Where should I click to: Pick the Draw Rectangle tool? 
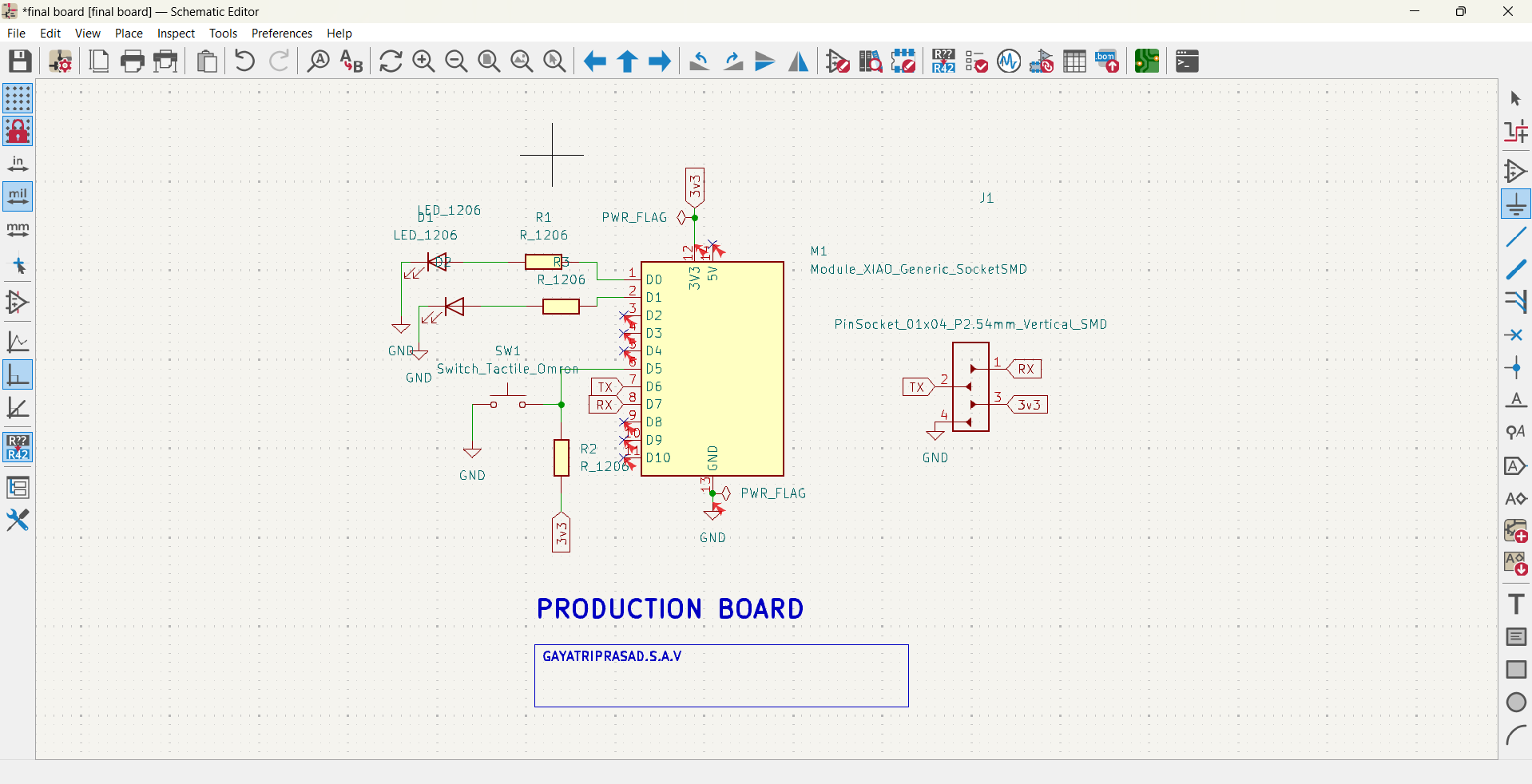1516,670
